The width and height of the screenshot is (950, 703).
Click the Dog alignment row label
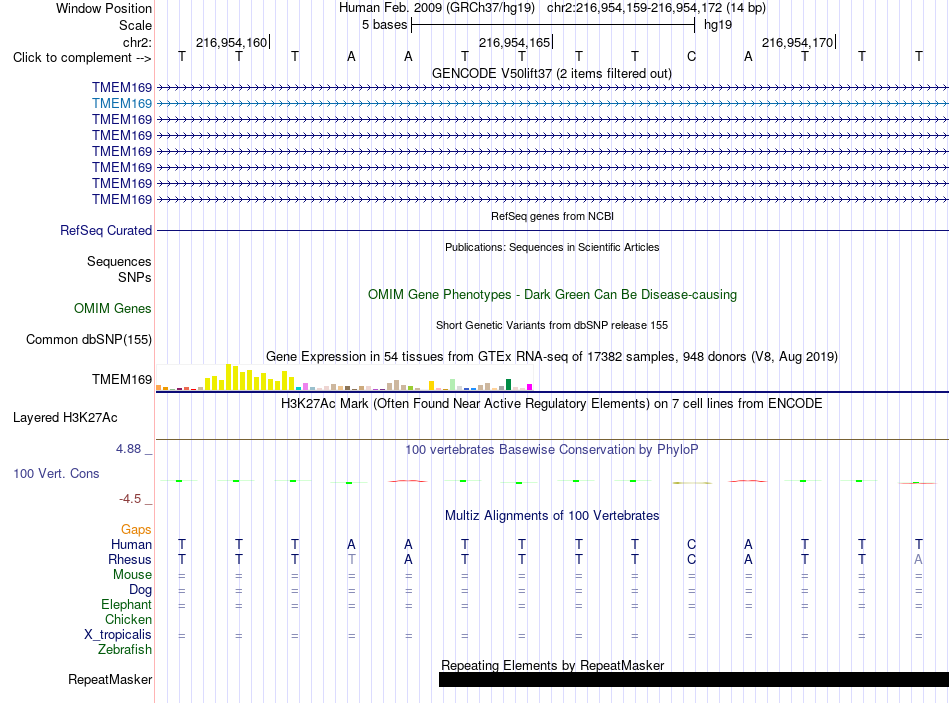pyautogui.click(x=140, y=590)
